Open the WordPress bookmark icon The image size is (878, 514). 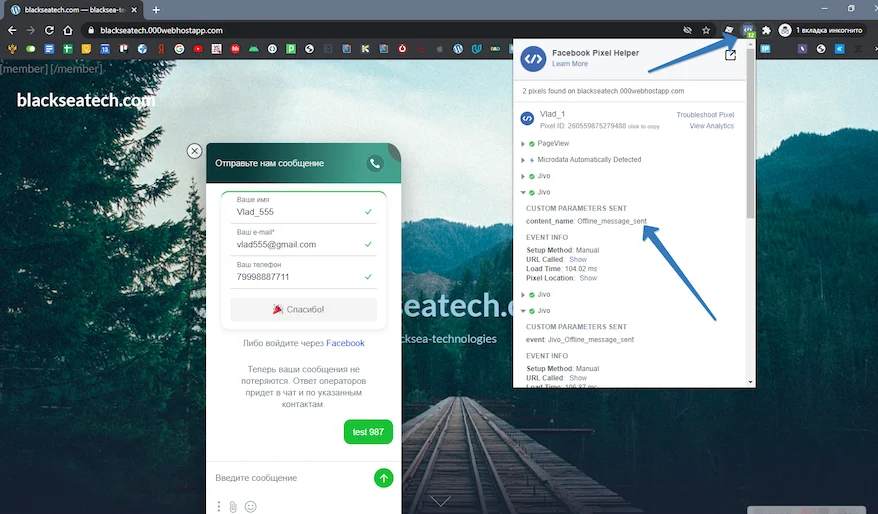[458, 49]
